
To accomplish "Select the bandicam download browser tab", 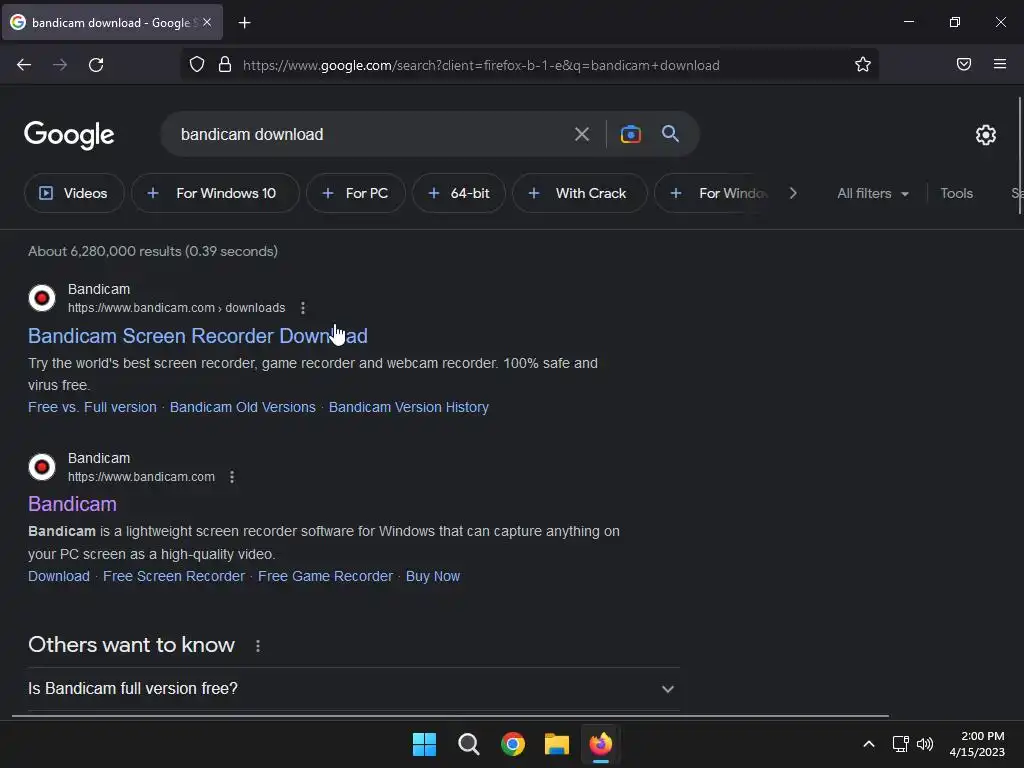I will point(112,22).
